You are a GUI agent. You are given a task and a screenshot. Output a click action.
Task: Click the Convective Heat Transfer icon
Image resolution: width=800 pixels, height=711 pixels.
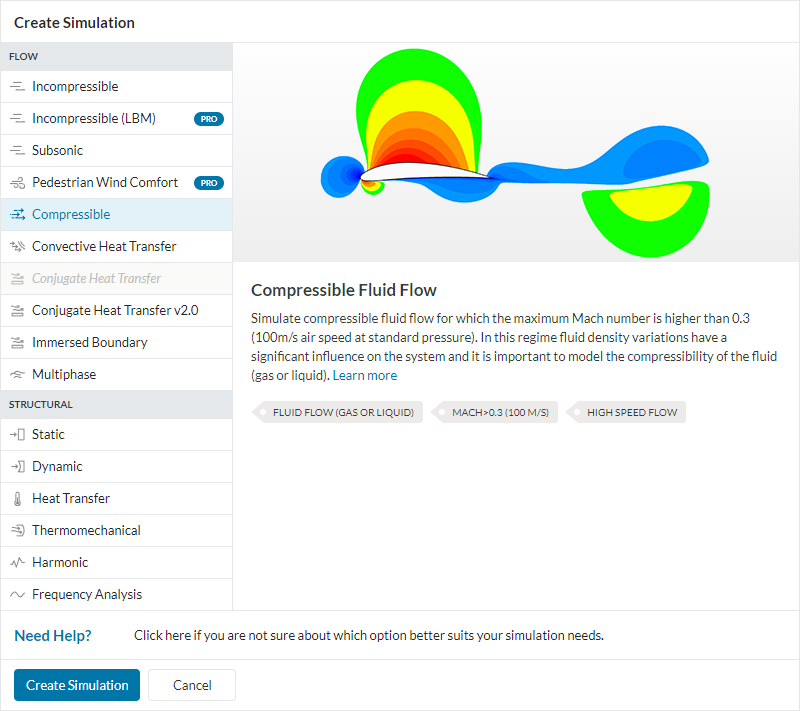(x=17, y=247)
